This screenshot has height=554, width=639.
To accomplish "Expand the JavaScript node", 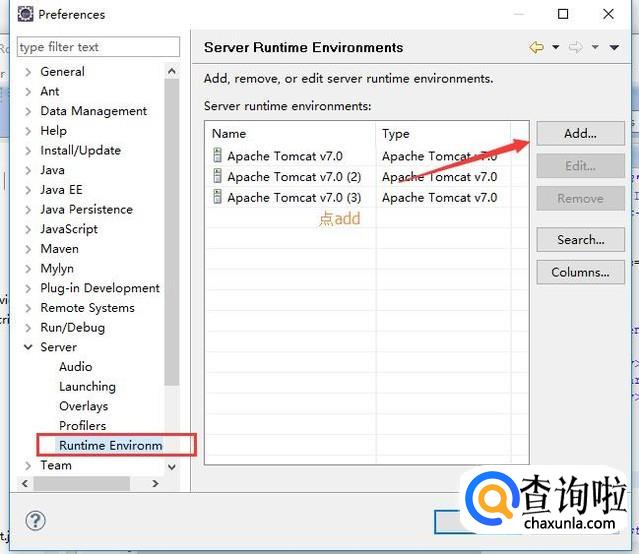I will (x=28, y=230).
